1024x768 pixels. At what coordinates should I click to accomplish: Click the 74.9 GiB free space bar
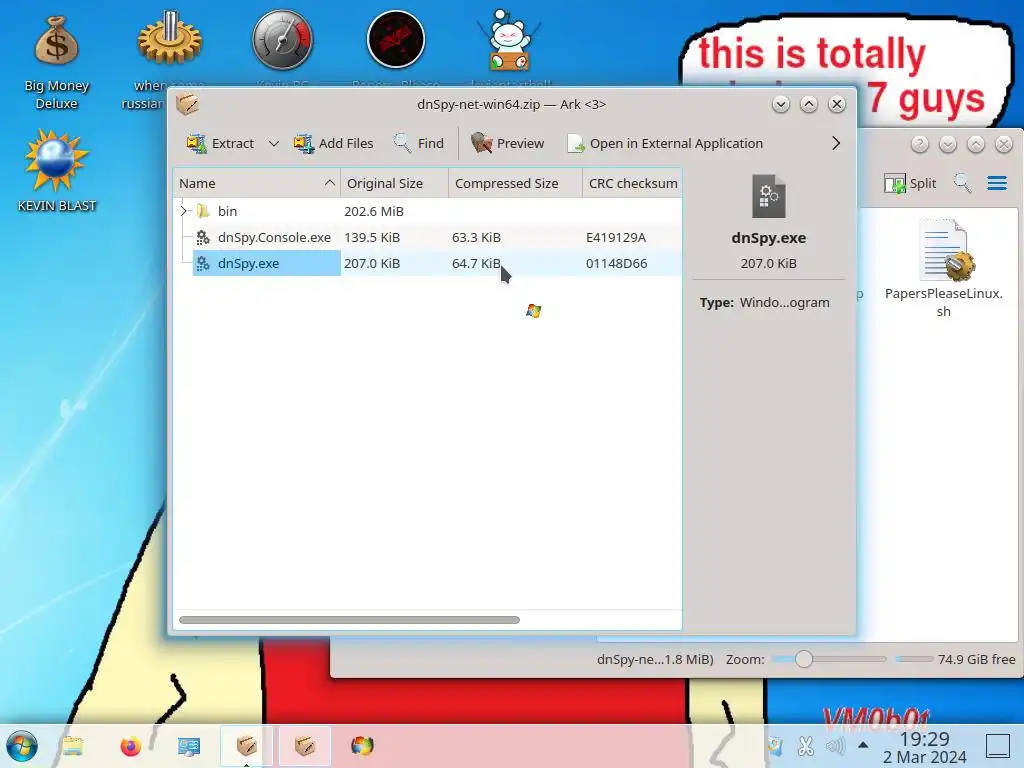coord(914,659)
